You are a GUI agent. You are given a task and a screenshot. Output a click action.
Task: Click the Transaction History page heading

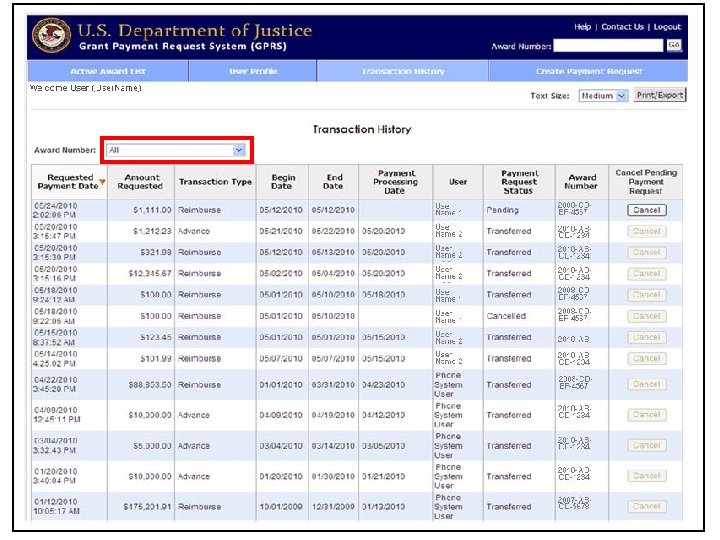point(362,129)
